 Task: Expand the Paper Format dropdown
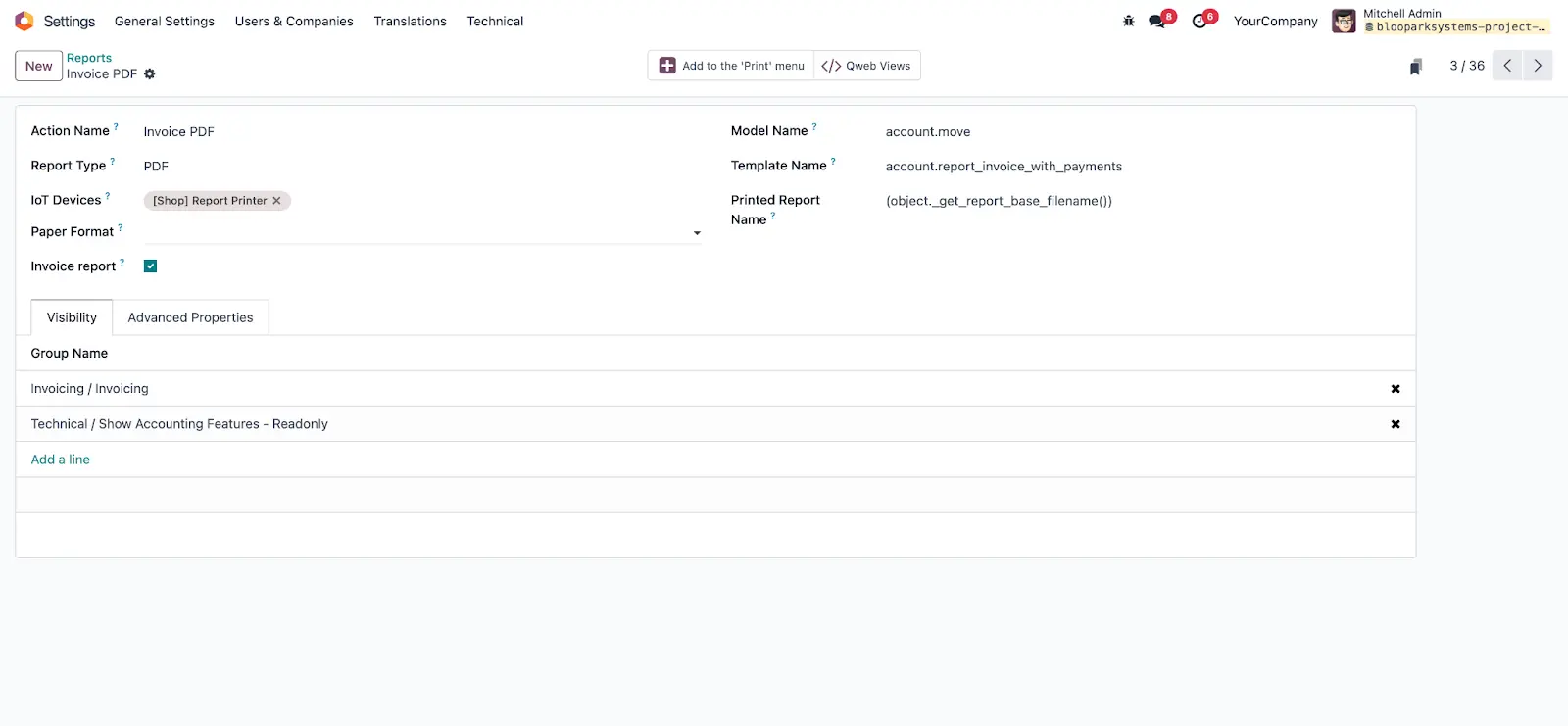(697, 233)
